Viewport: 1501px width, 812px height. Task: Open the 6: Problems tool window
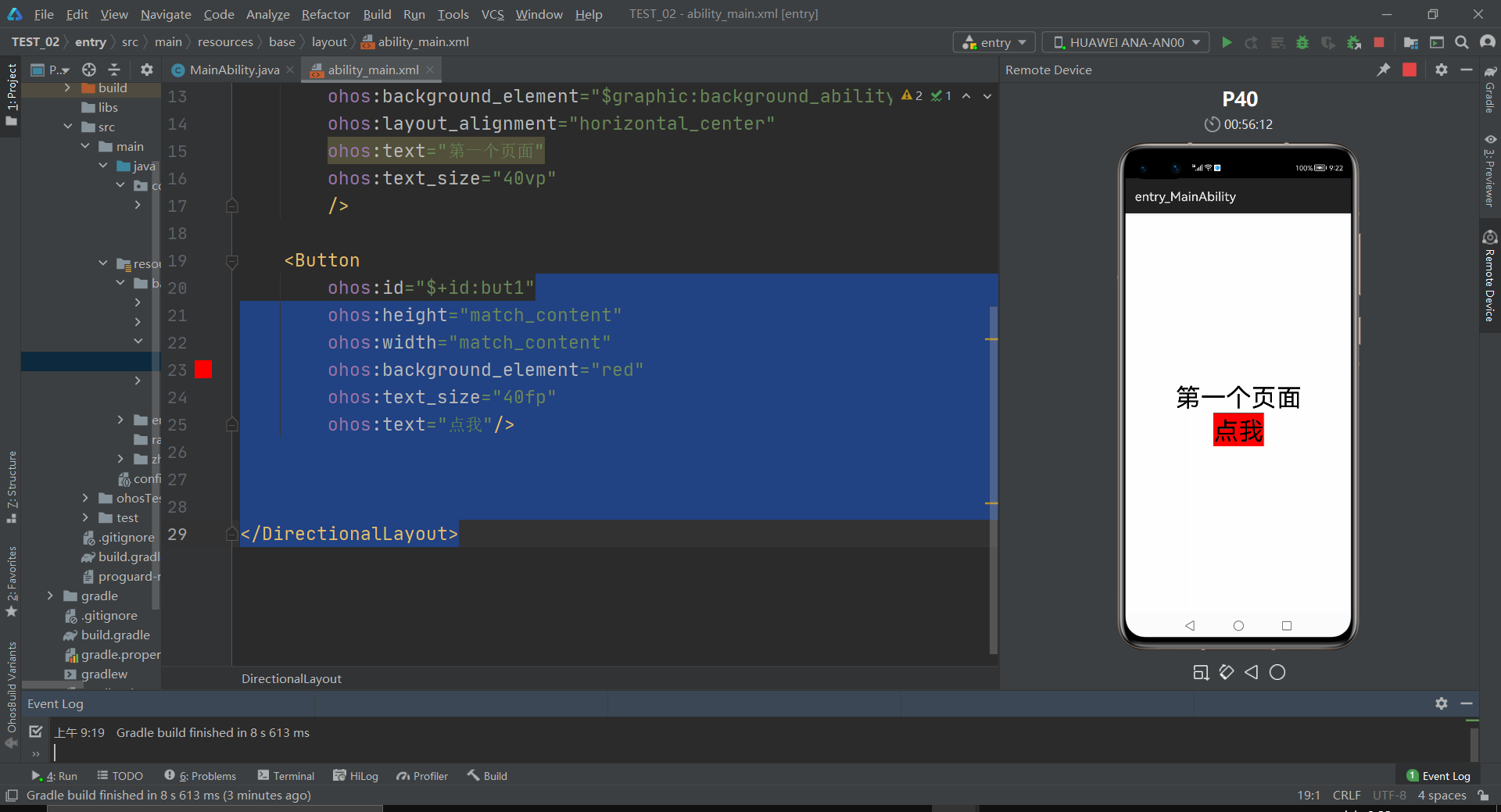tap(200, 775)
